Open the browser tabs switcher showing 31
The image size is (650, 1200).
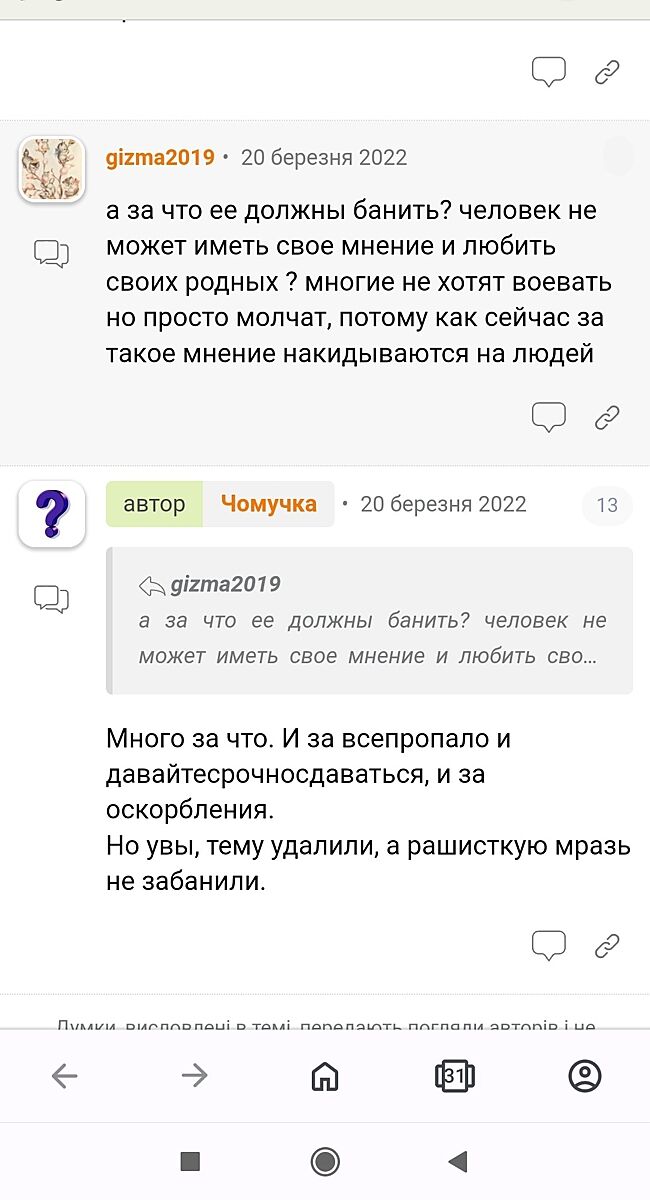pos(455,1076)
